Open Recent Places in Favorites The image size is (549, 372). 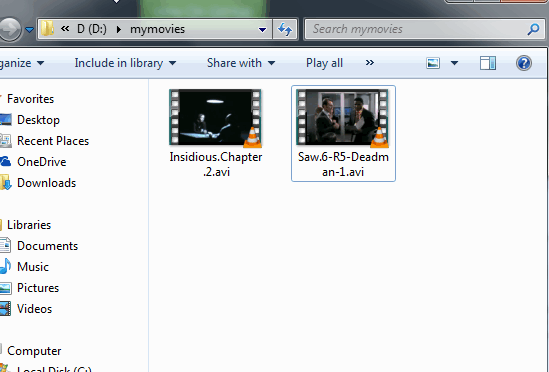click(53, 141)
